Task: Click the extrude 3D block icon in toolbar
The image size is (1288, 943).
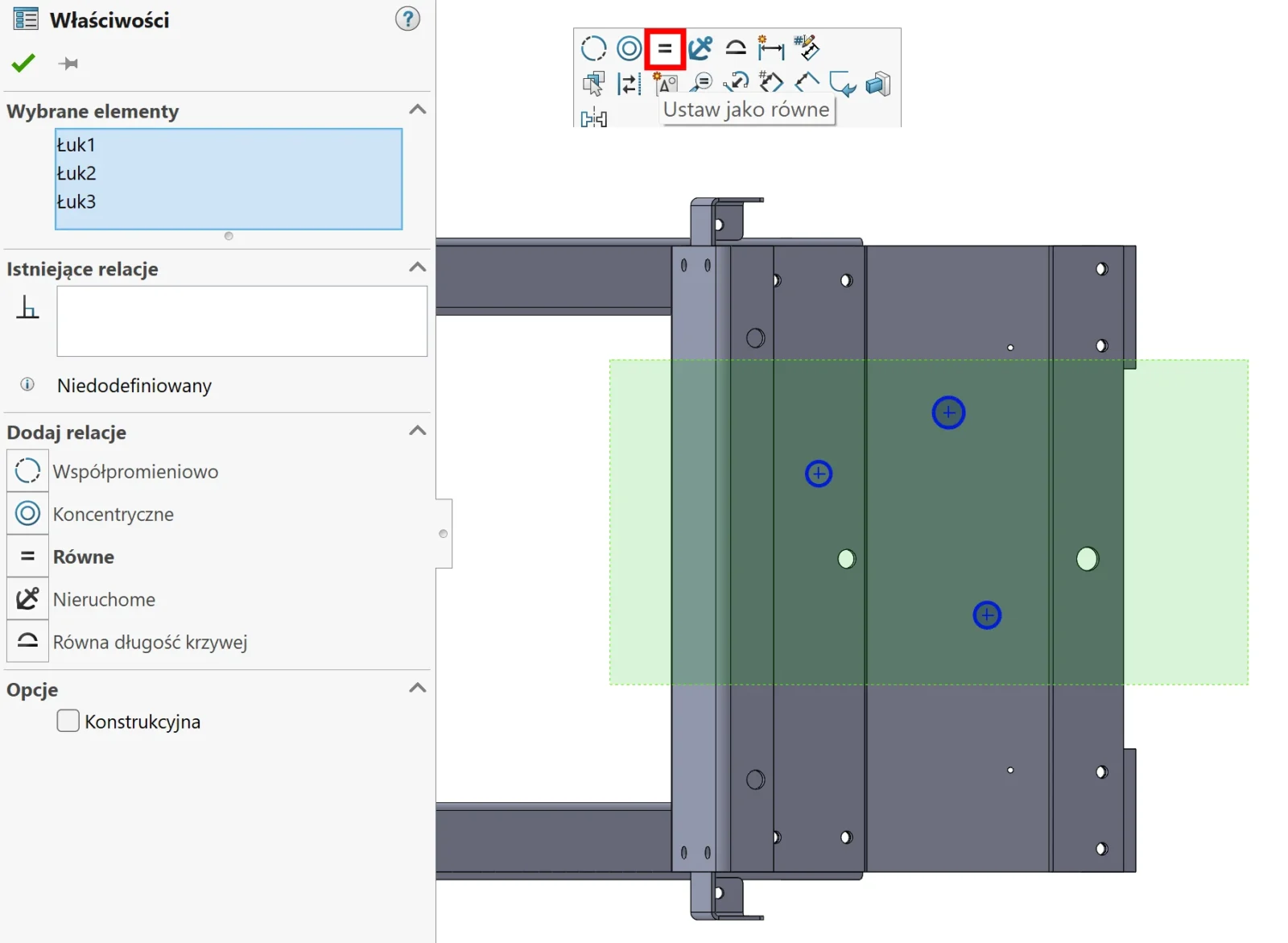Action: click(877, 84)
